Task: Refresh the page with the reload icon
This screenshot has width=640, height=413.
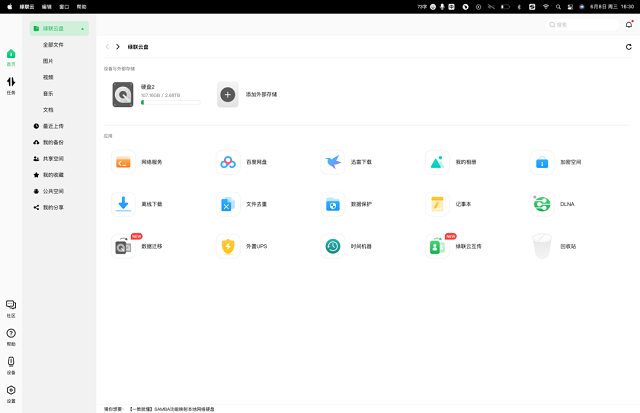Action: click(628, 47)
